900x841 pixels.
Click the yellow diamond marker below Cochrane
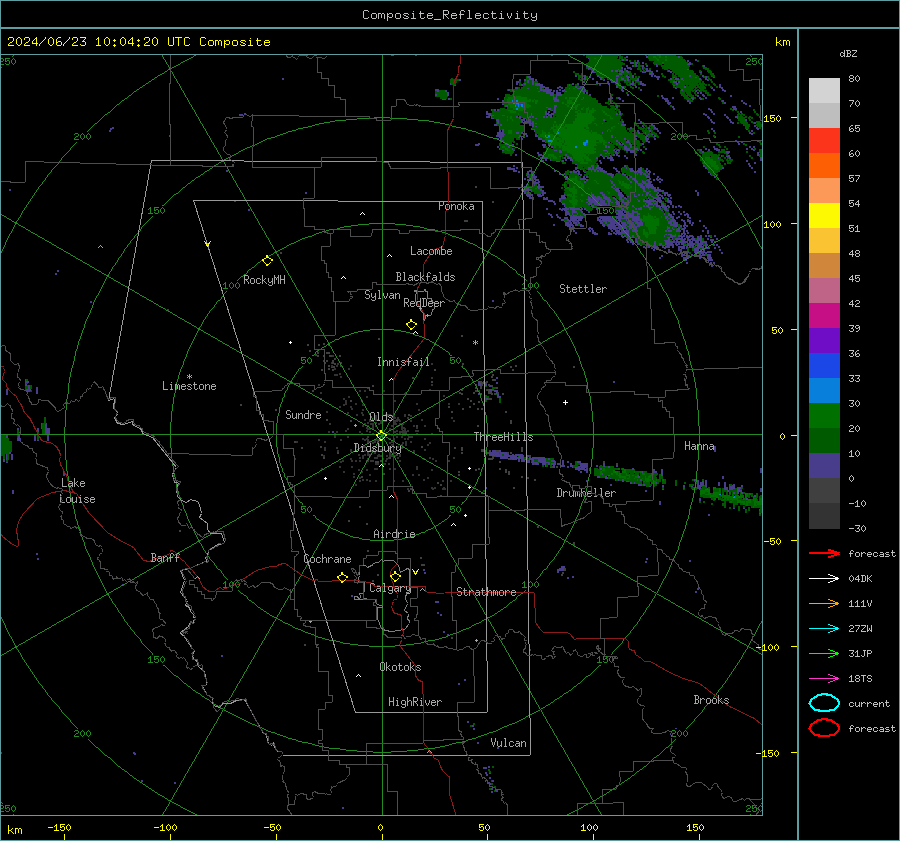click(342, 577)
